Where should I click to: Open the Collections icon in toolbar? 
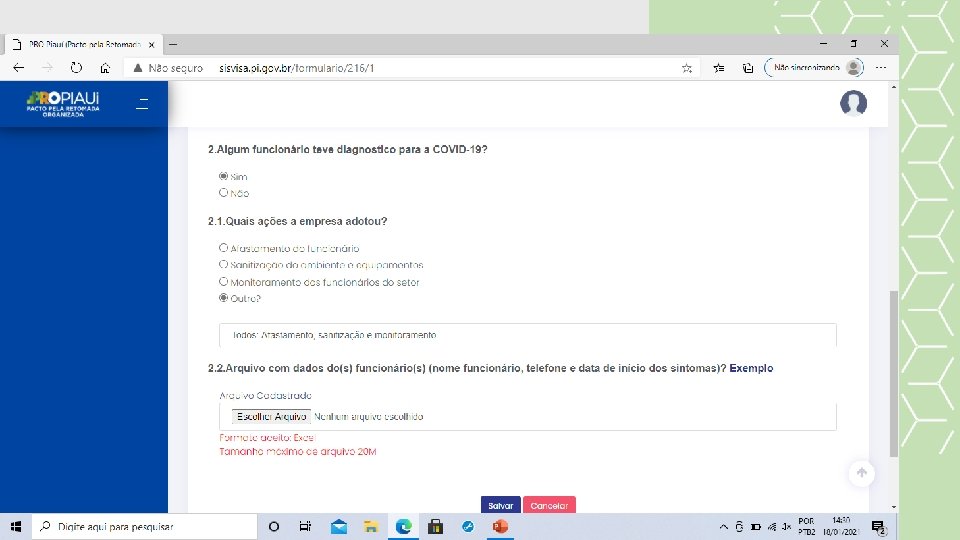(748, 68)
